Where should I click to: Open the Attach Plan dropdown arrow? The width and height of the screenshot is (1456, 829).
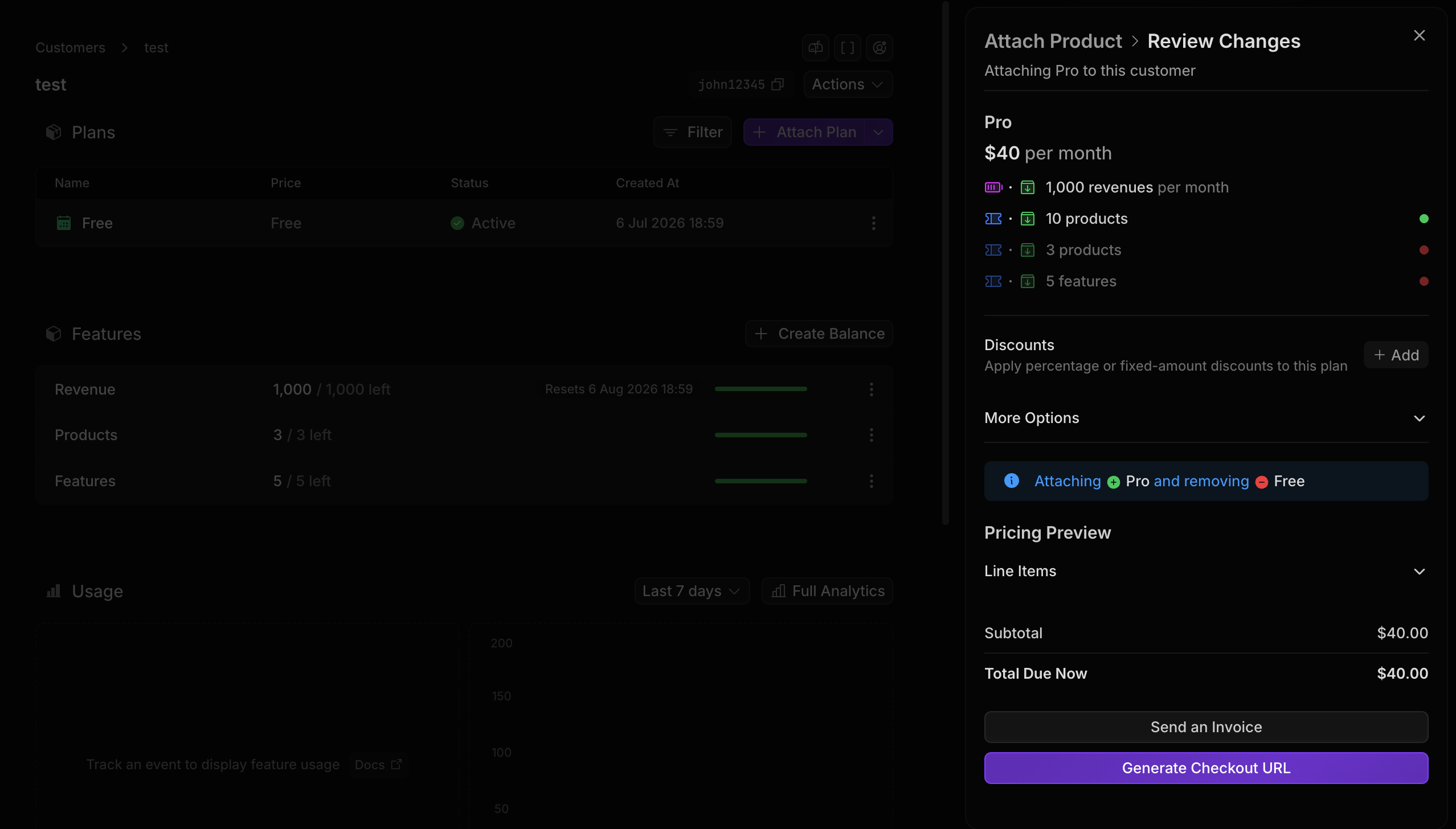[878, 132]
